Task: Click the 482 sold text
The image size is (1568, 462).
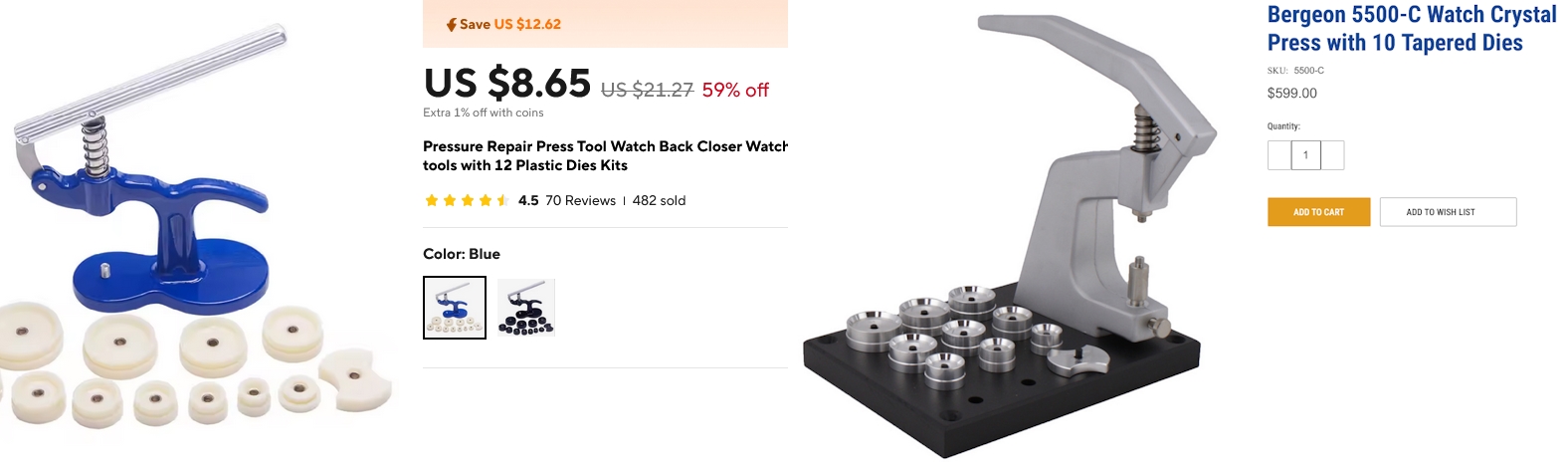Action: [x=659, y=200]
